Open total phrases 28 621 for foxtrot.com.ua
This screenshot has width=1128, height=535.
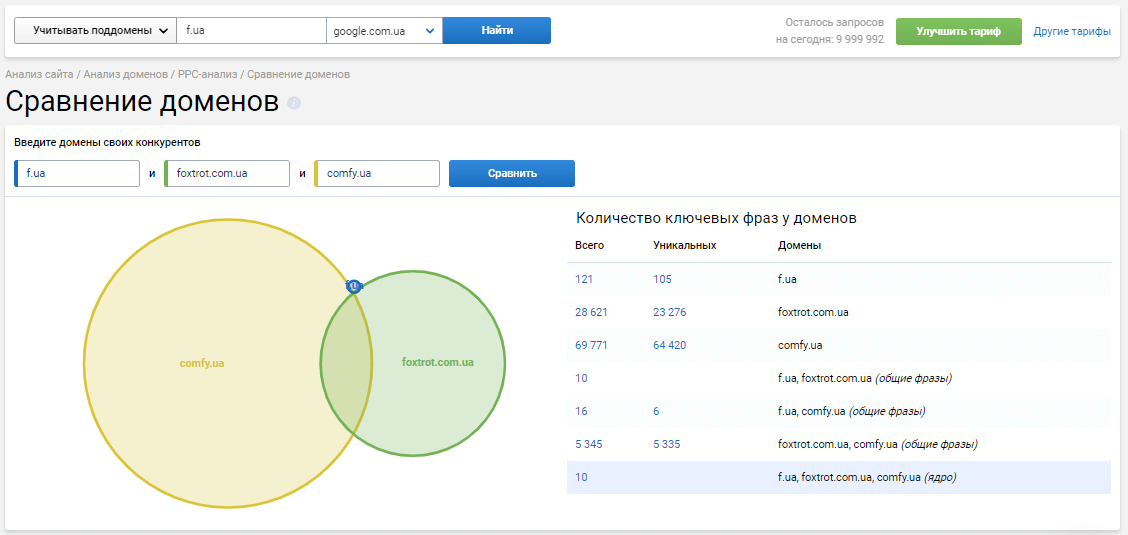click(591, 312)
